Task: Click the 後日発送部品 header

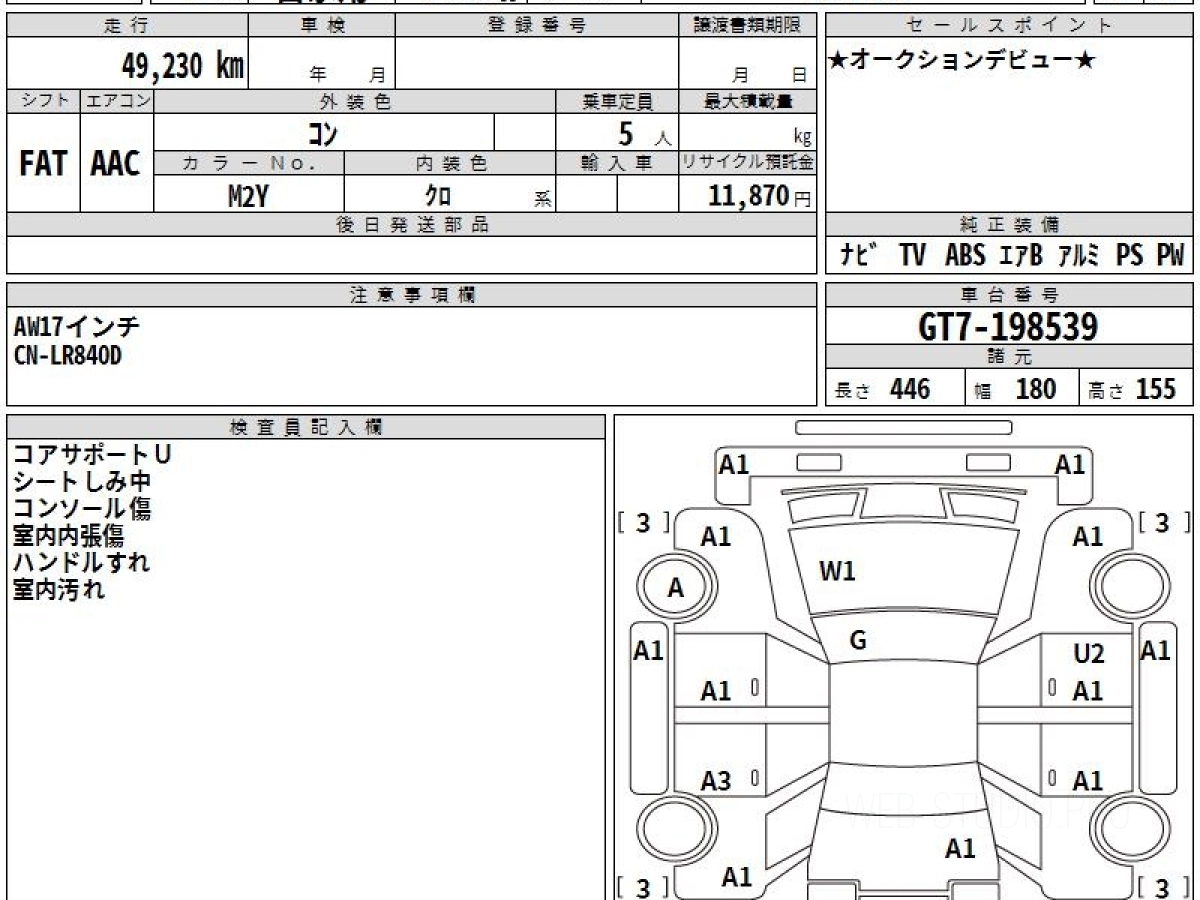Action: tap(411, 225)
